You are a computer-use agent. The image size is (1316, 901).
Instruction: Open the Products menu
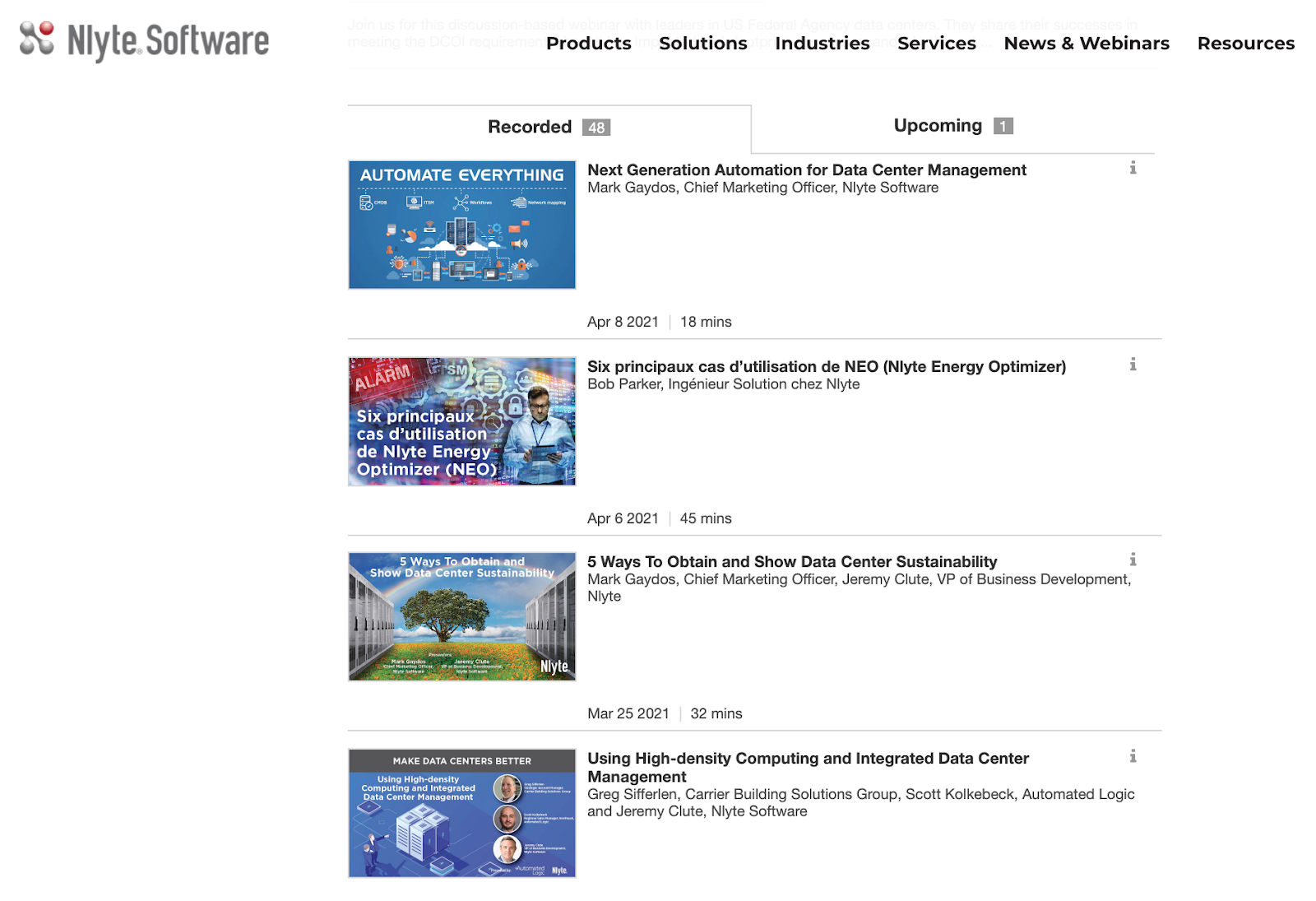point(589,43)
